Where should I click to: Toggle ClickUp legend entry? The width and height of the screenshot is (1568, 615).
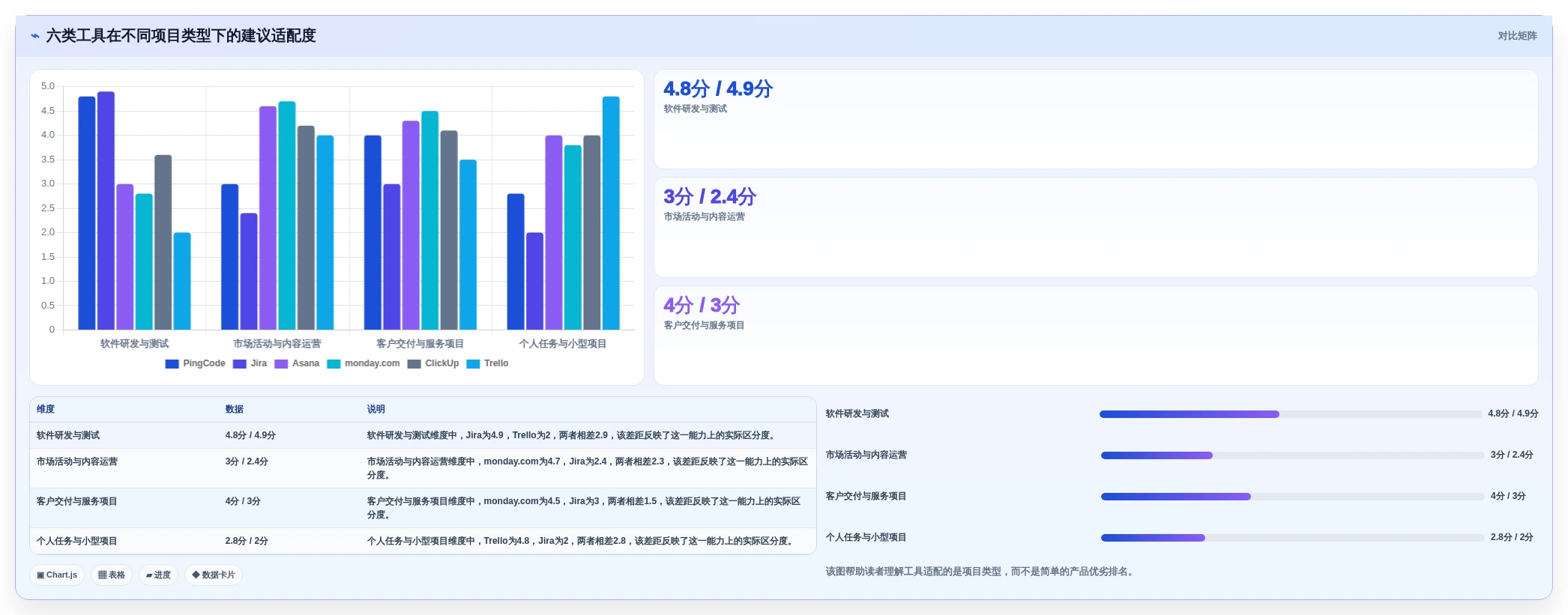[433, 364]
